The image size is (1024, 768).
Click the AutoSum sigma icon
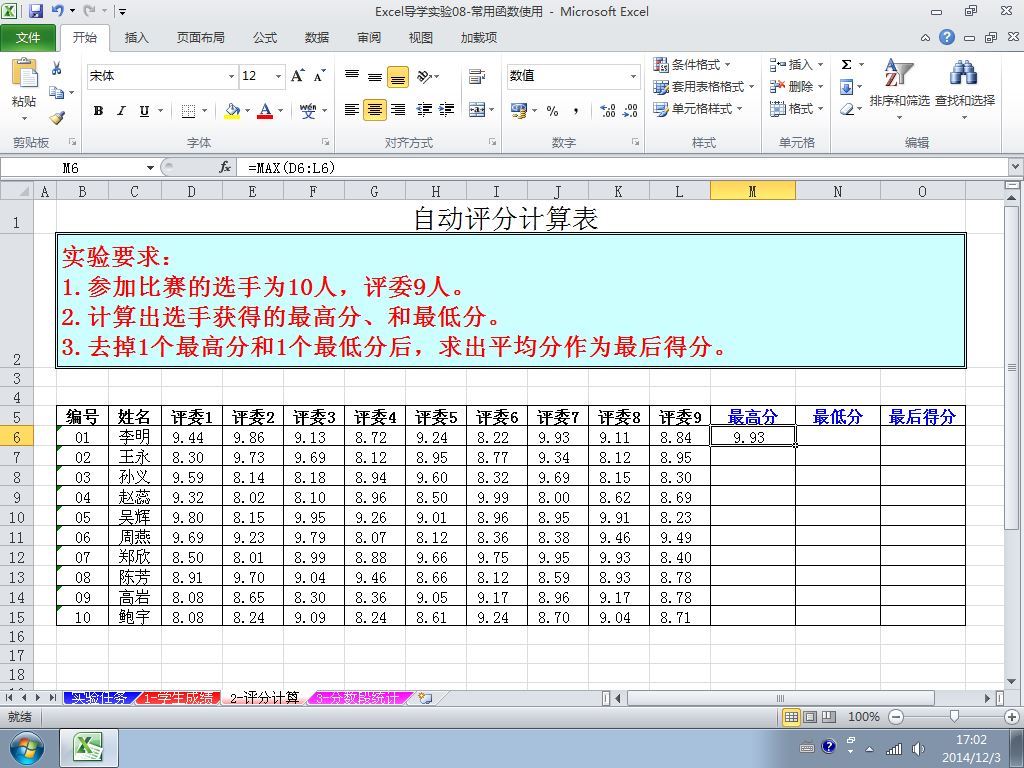[x=846, y=65]
